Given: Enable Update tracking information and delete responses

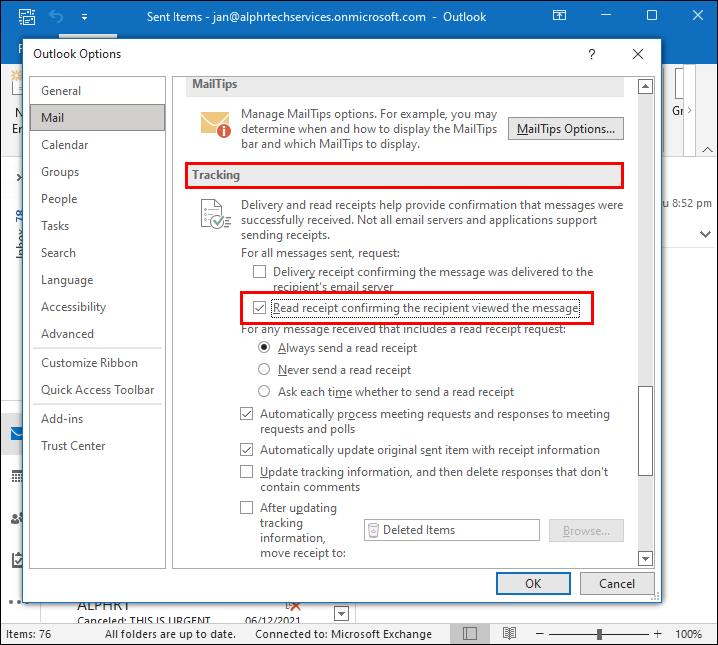Looking at the screenshot, I should [246, 472].
